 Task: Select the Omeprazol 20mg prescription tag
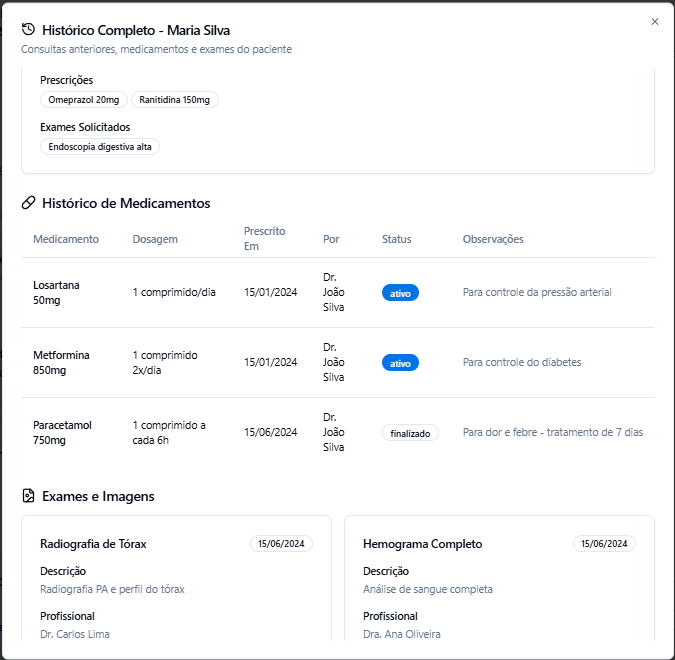point(84,100)
